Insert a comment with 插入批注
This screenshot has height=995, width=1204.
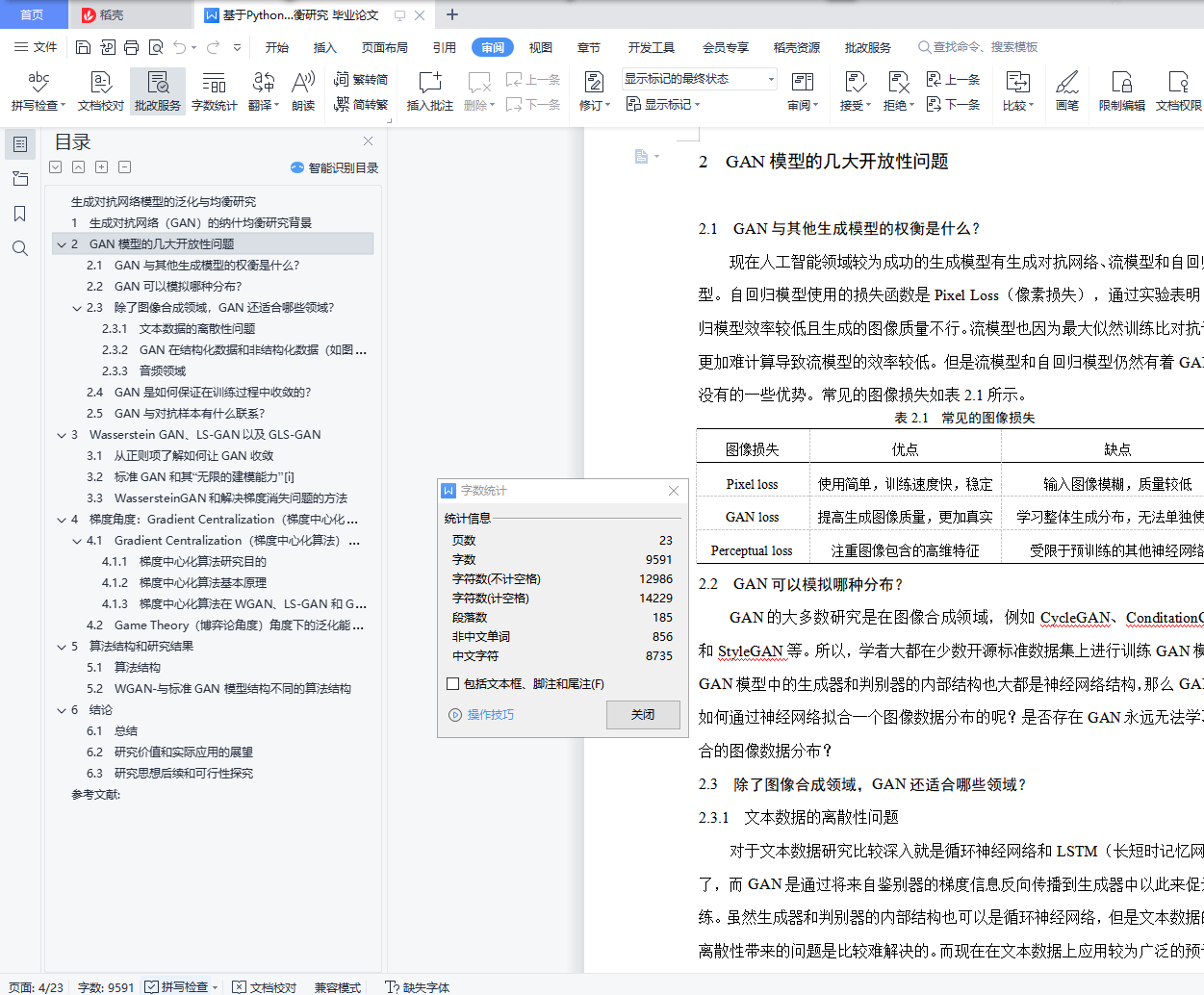pyautogui.click(x=430, y=91)
